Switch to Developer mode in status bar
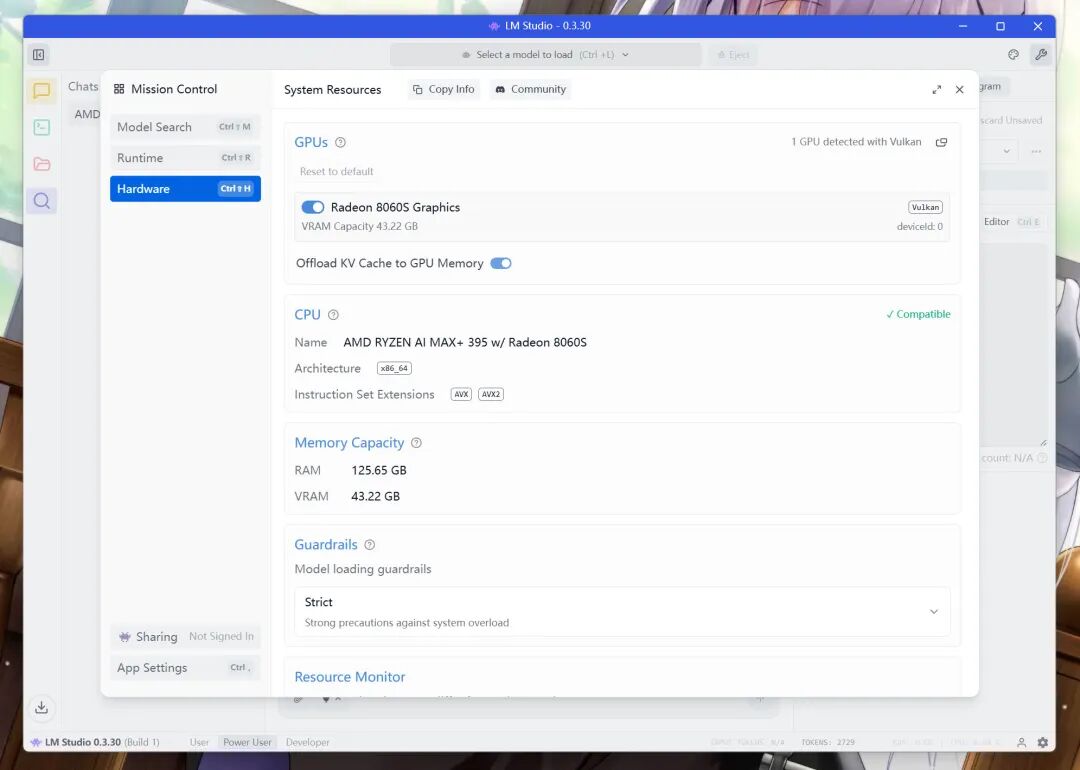The width and height of the screenshot is (1080, 770). coord(307,742)
